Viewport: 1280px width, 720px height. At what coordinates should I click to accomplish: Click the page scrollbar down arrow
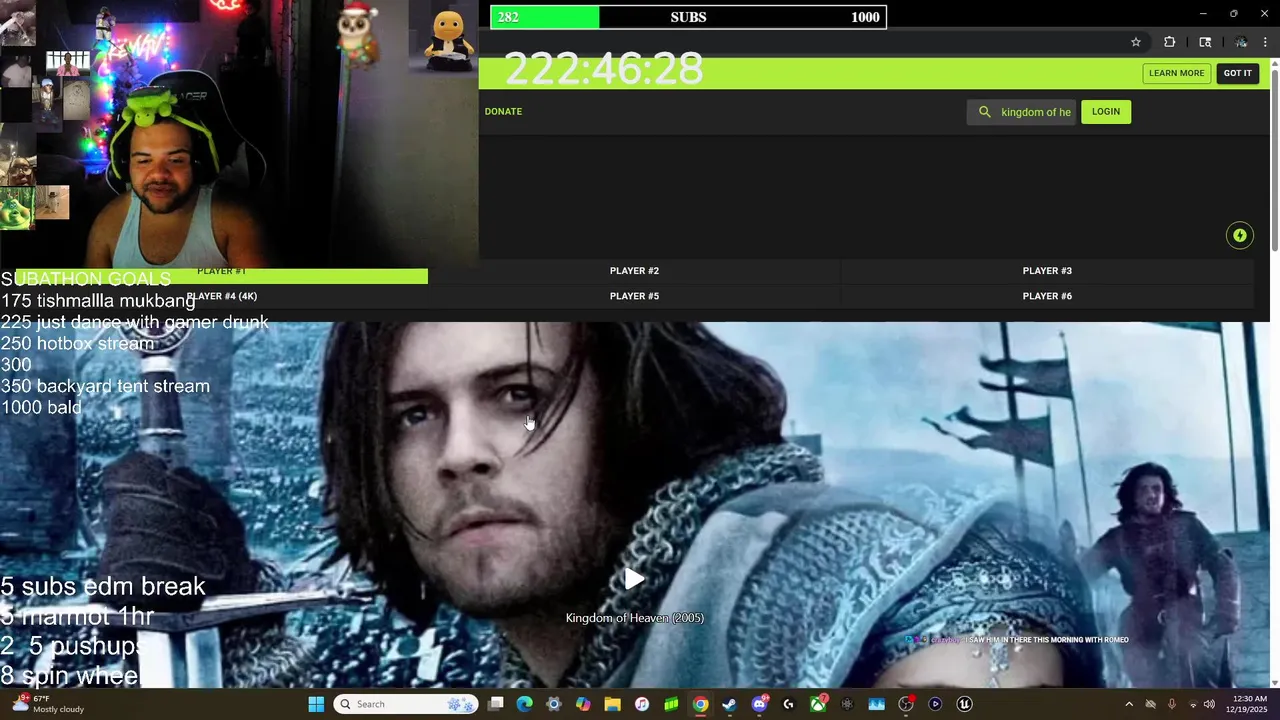point(1275,683)
